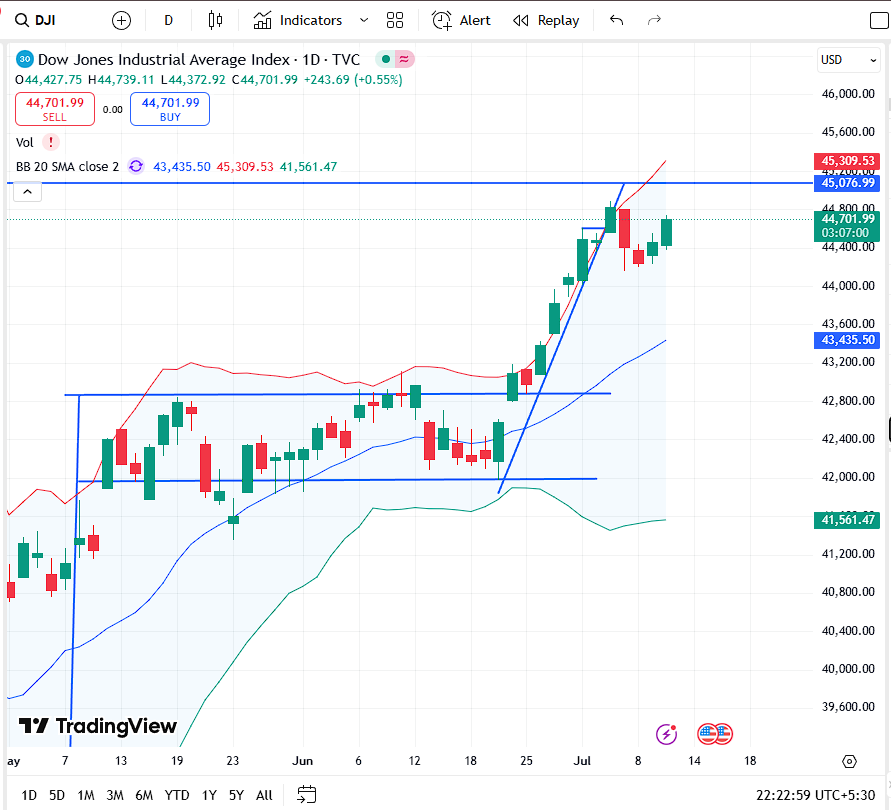
Task: Click the 45,309.53 upper band price label
Action: point(847,161)
